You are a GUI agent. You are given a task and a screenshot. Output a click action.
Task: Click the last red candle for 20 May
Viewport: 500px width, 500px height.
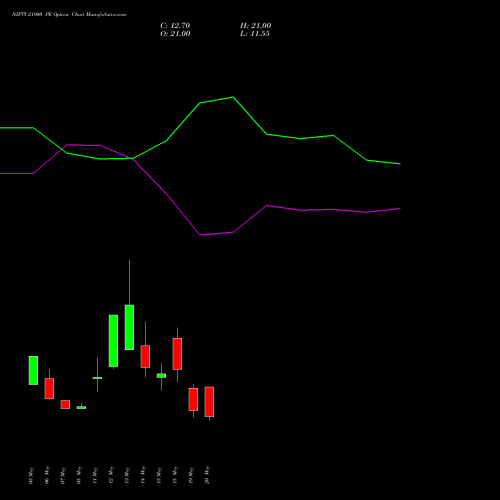click(209, 402)
